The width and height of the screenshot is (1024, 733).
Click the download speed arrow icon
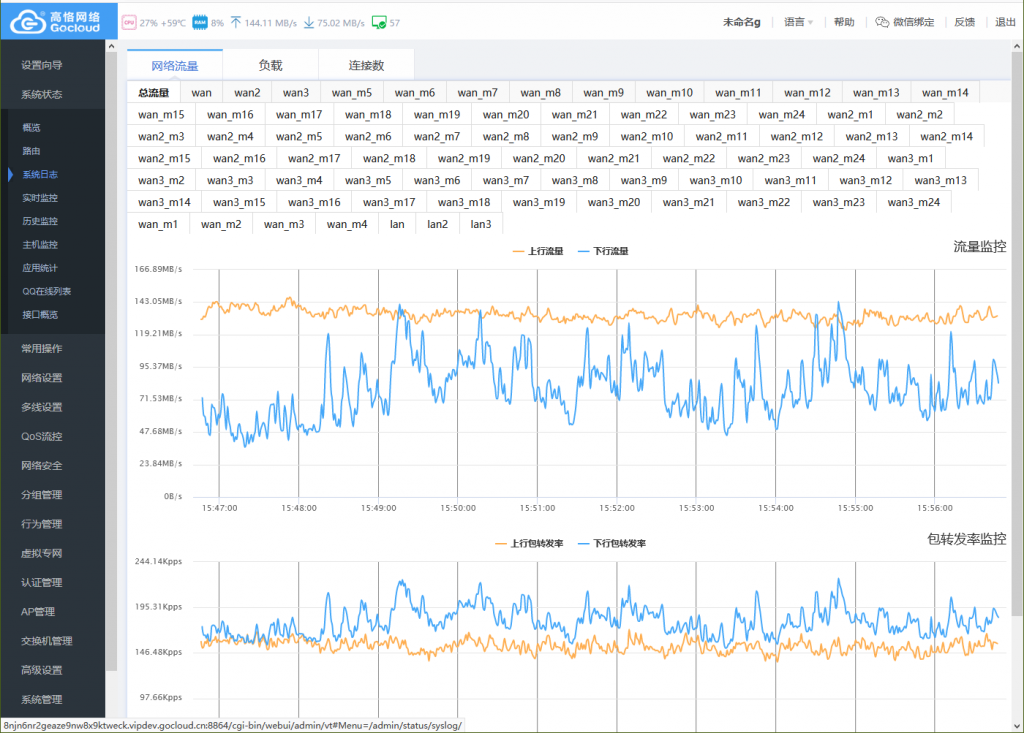coord(309,23)
